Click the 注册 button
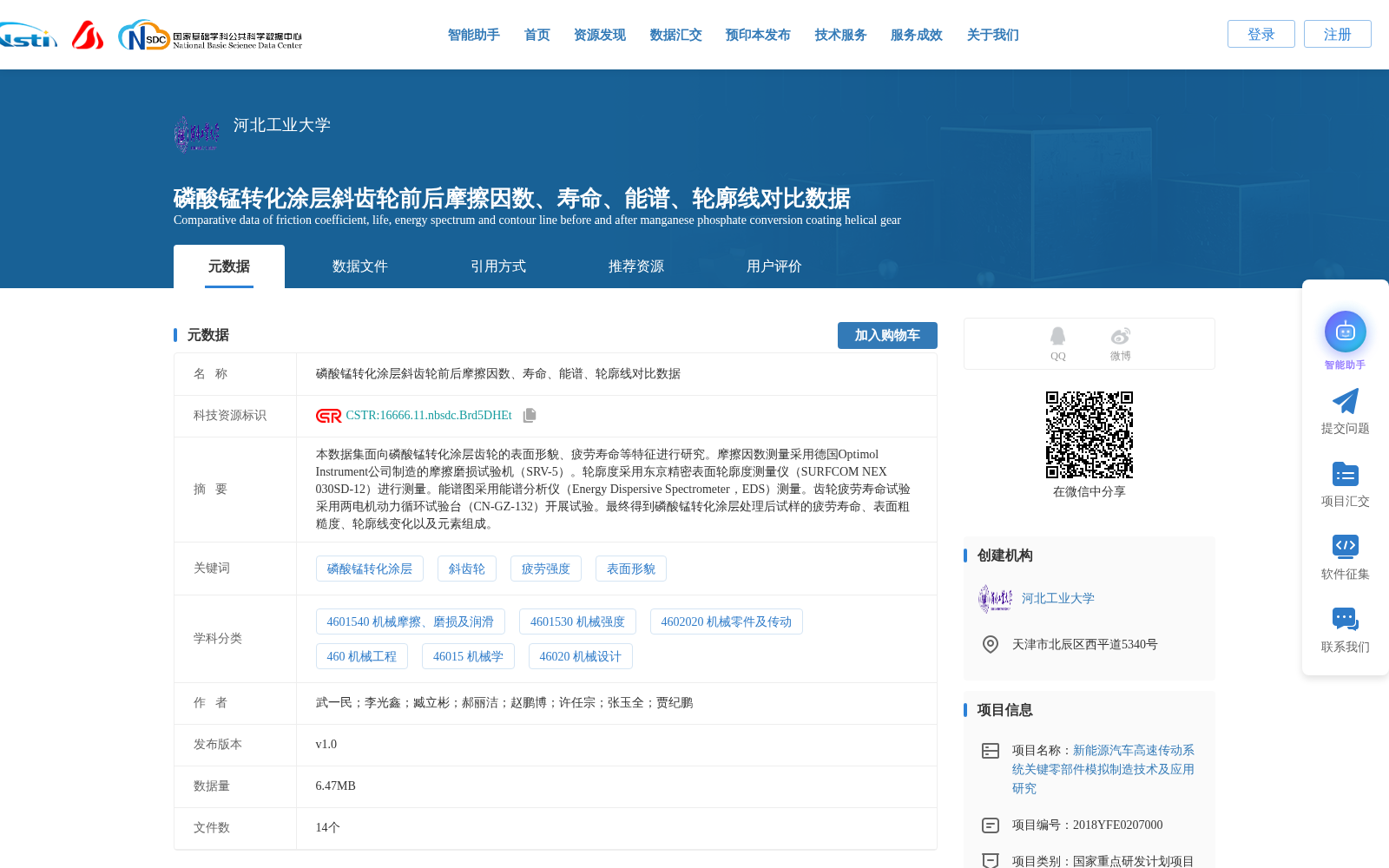This screenshot has width=1389, height=868. tap(1337, 34)
